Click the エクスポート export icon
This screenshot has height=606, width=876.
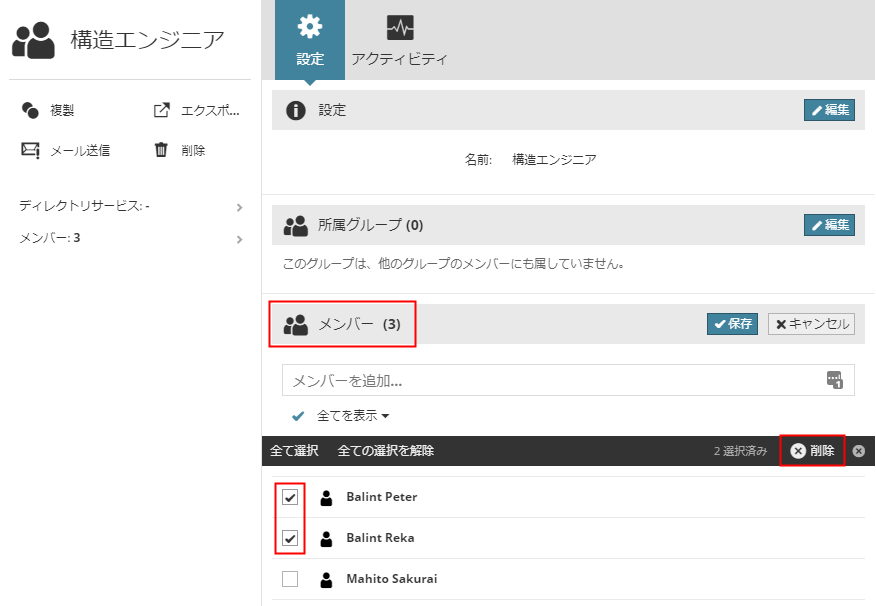click(161, 110)
